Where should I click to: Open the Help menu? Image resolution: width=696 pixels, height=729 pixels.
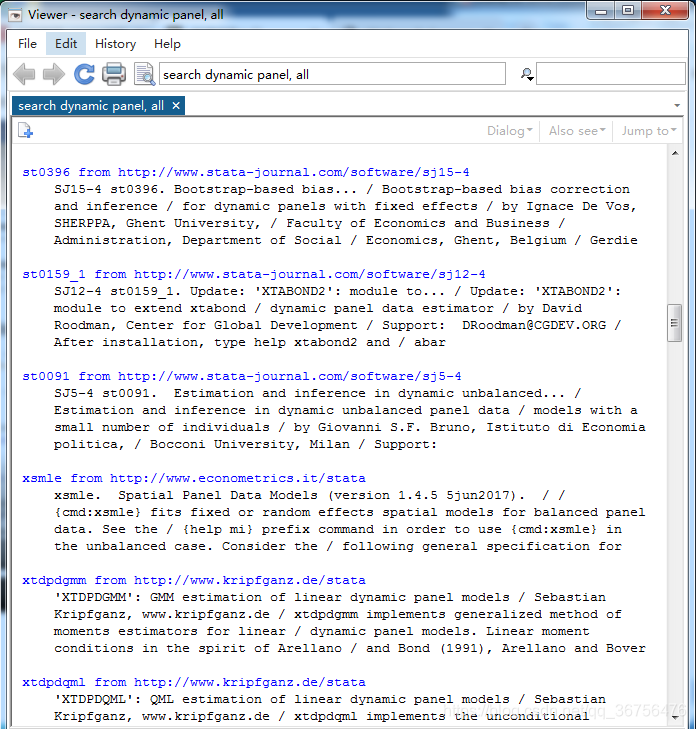(167, 44)
